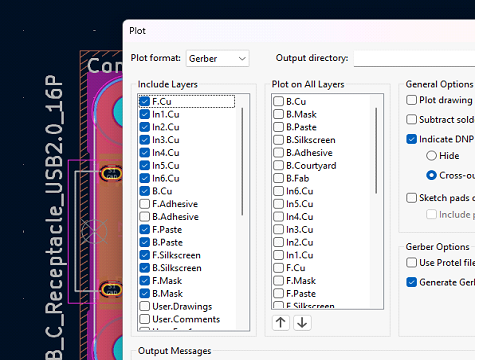Enable the Subtract soldermask option
The height and width of the screenshot is (361, 479).
[x=412, y=119]
